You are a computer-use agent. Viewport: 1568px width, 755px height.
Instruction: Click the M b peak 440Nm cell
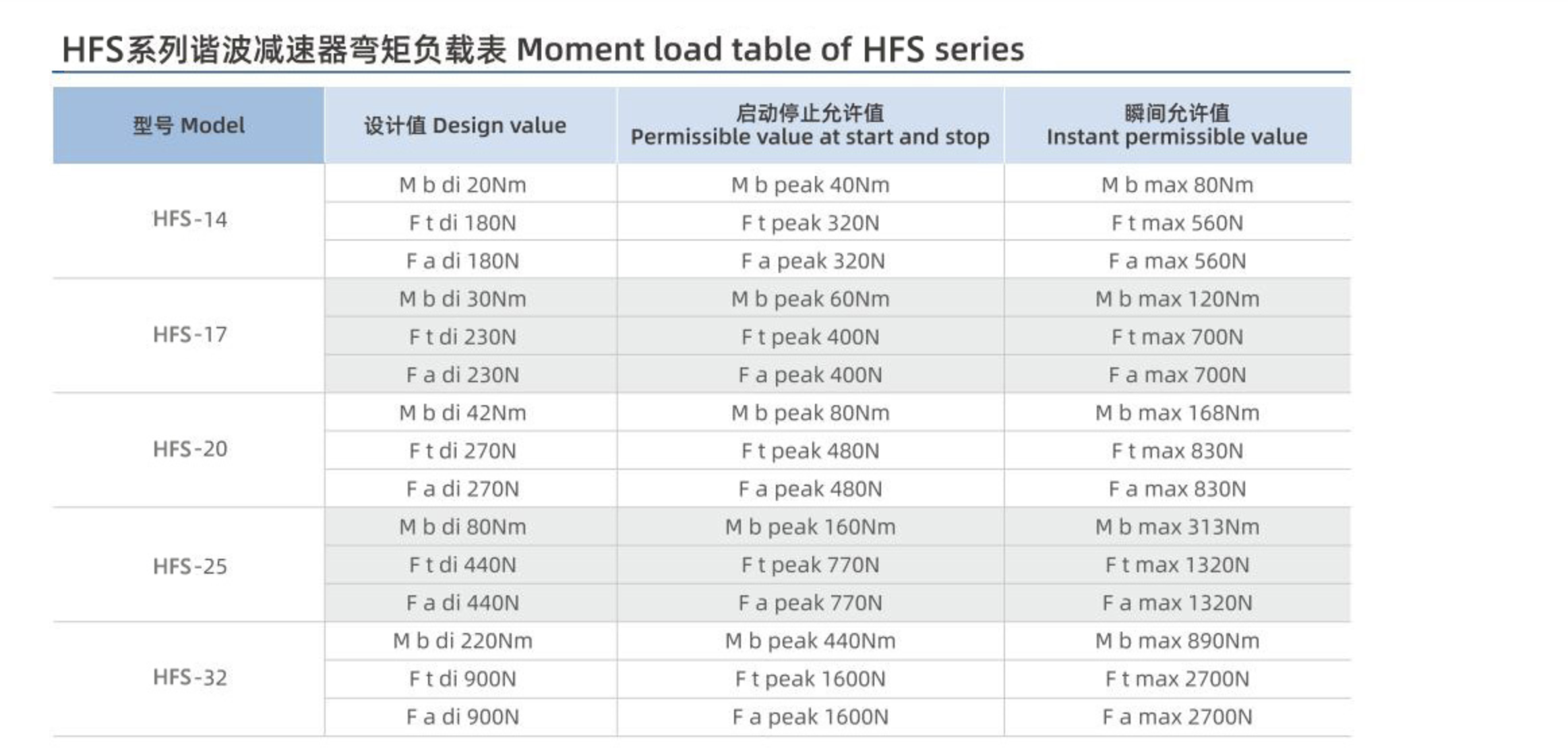tap(810, 640)
